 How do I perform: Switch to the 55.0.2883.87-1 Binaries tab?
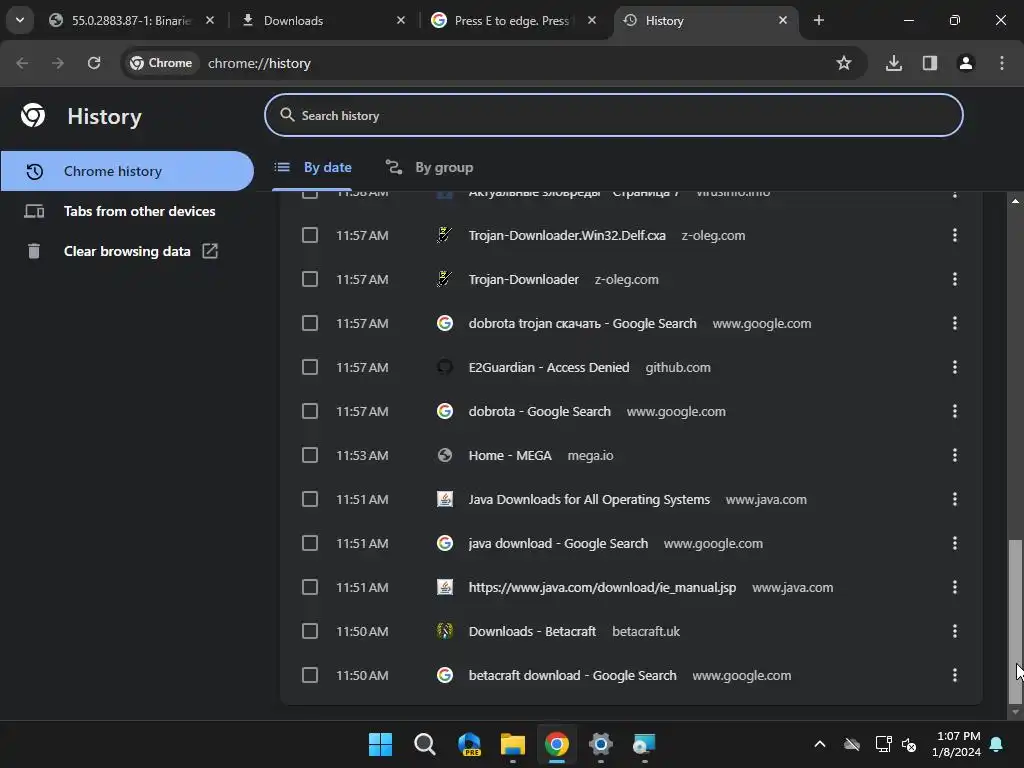pyautogui.click(x=131, y=20)
